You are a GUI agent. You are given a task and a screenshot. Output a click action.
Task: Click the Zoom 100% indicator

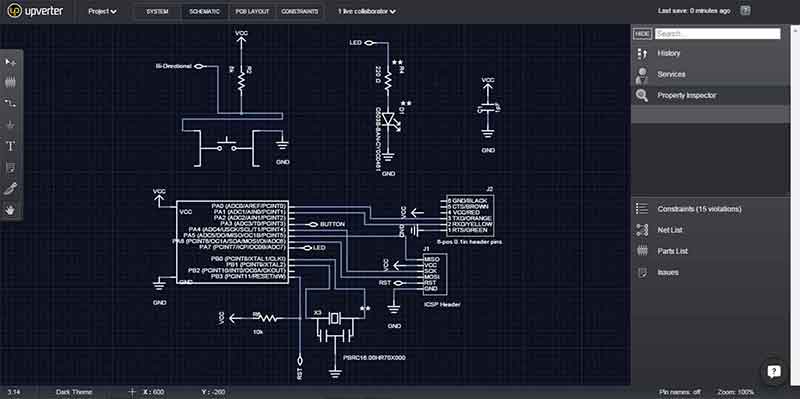point(735,392)
